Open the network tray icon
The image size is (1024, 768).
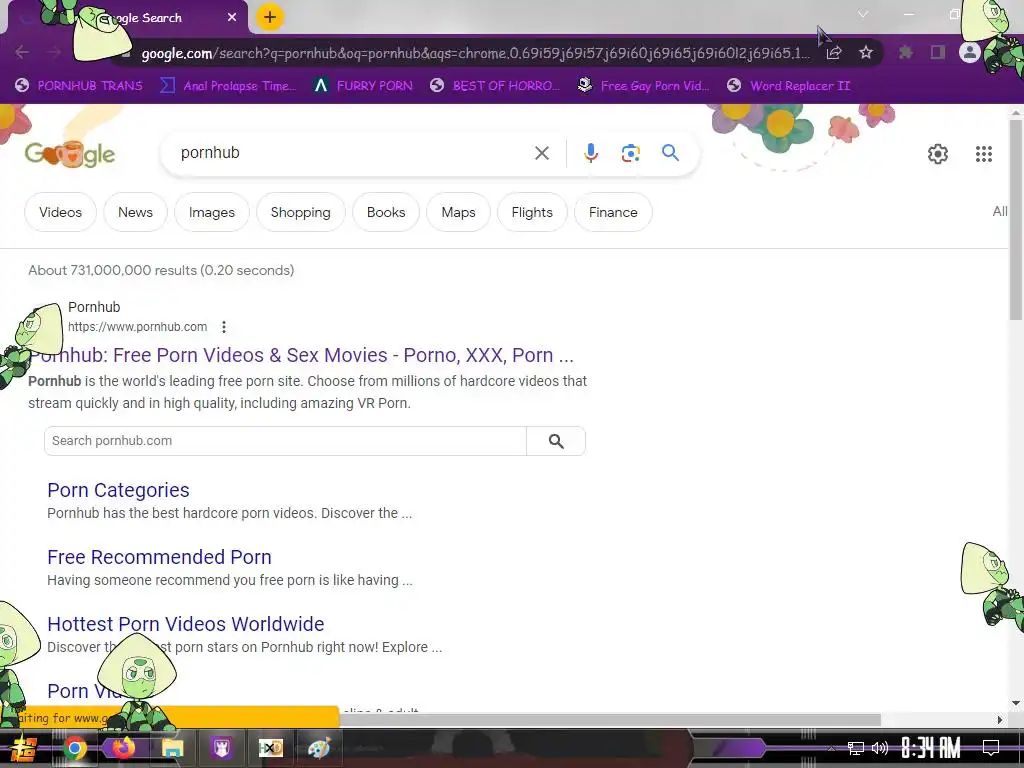855,748
